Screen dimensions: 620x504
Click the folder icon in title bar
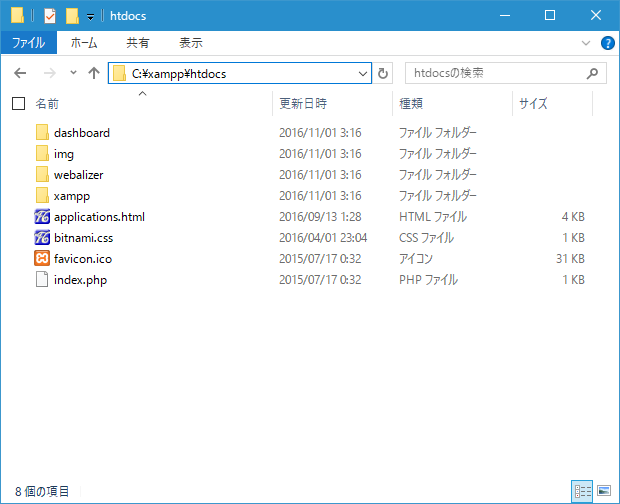tap(17, 15)
